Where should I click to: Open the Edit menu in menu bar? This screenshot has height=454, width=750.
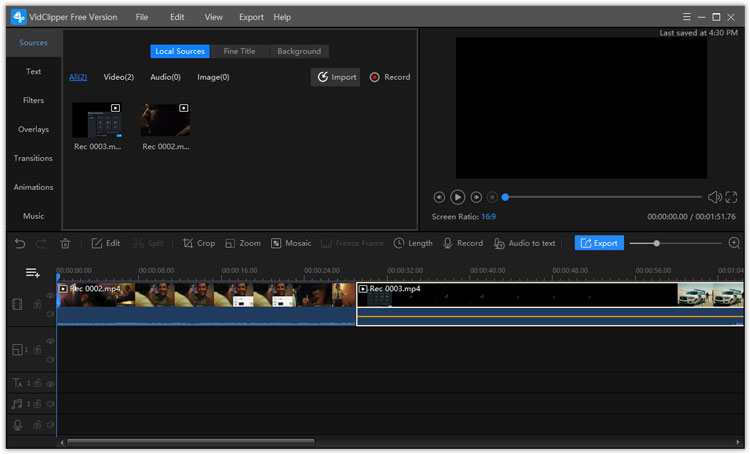tap(177, 17)
